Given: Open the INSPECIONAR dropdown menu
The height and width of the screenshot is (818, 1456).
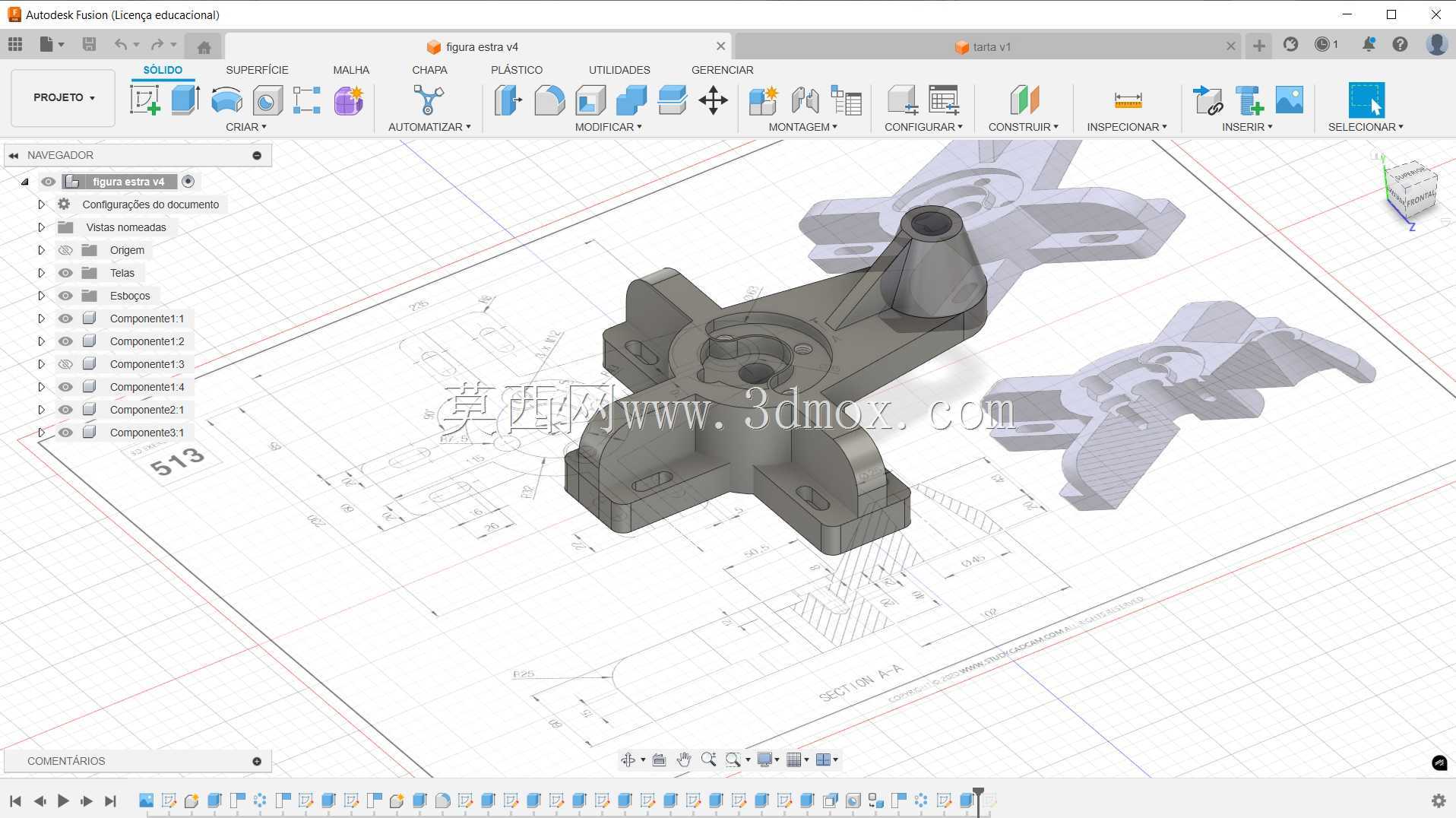Looking at the screenshot, I should point(1127,127).
